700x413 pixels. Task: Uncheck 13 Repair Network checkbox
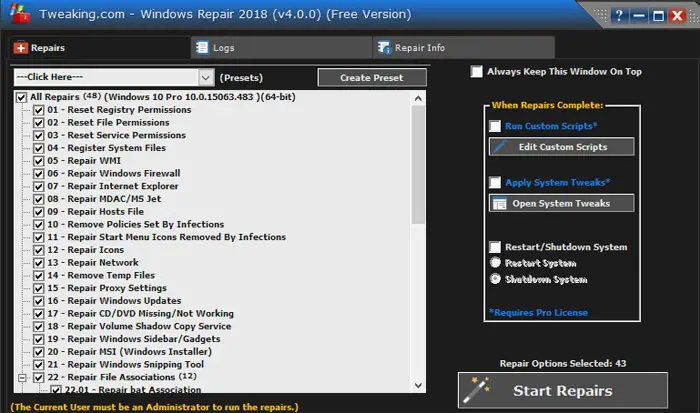coord(39,263)
